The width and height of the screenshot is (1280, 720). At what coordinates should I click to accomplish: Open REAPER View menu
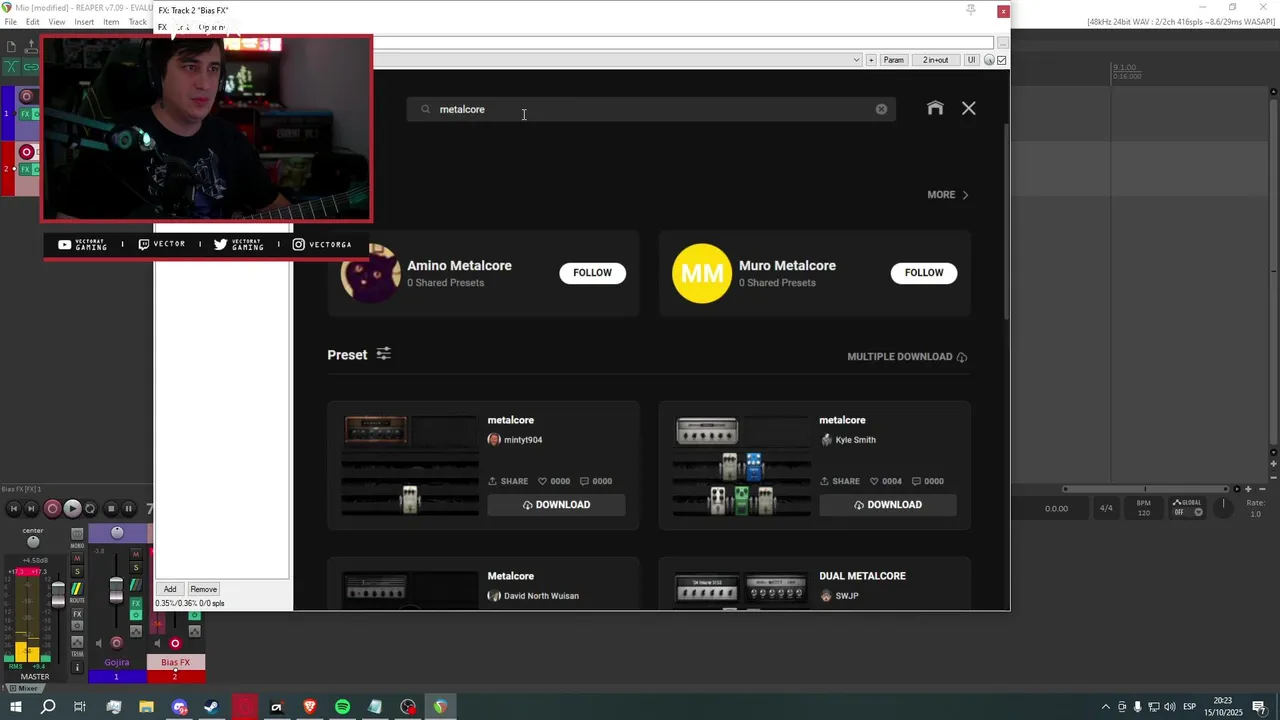coord(57,22)
